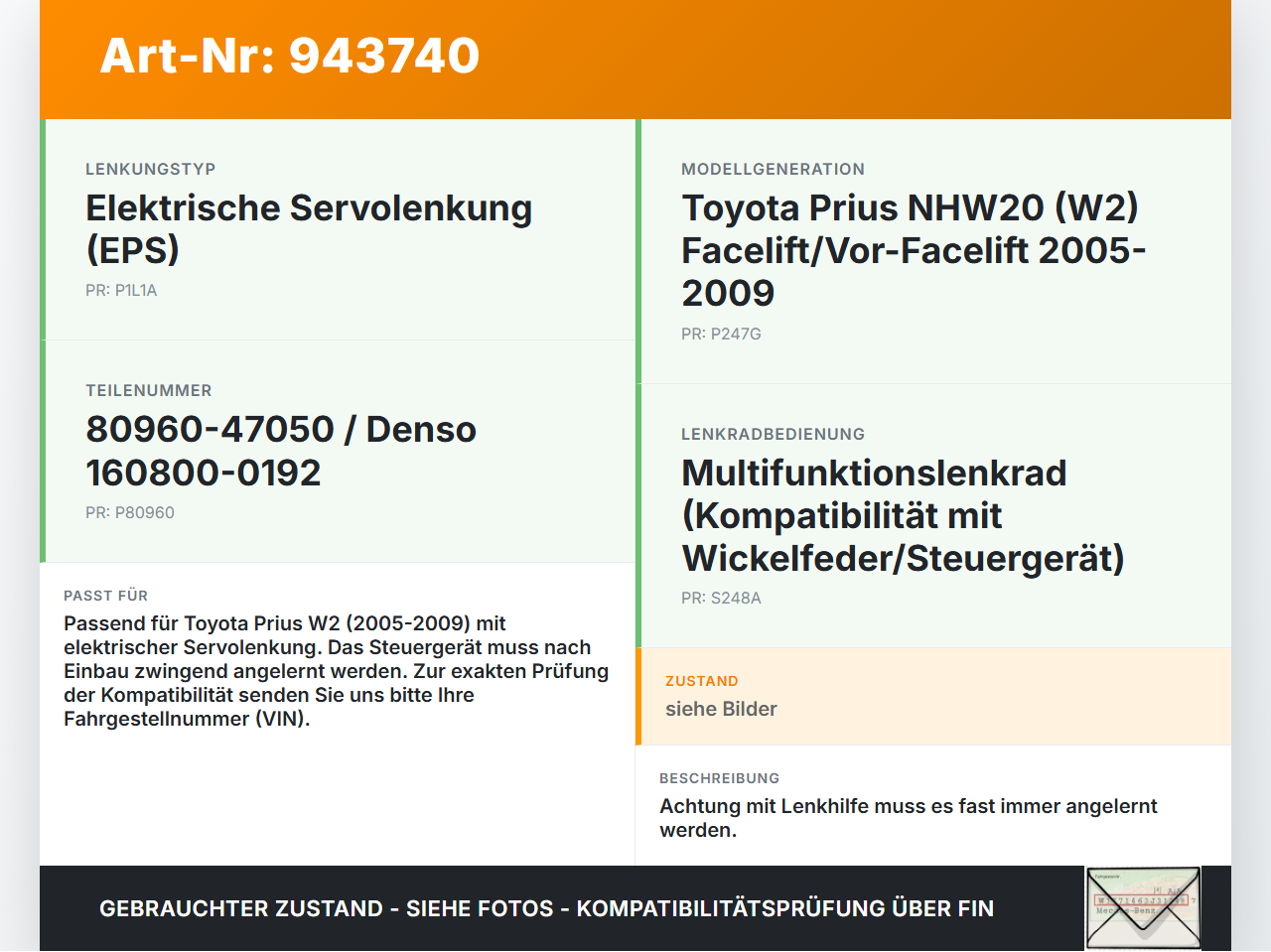The width and height of the screenshot is (1271, 952).
Task: Click the Art-Nr: 943740 heading
Action: (x=290, y=56)
